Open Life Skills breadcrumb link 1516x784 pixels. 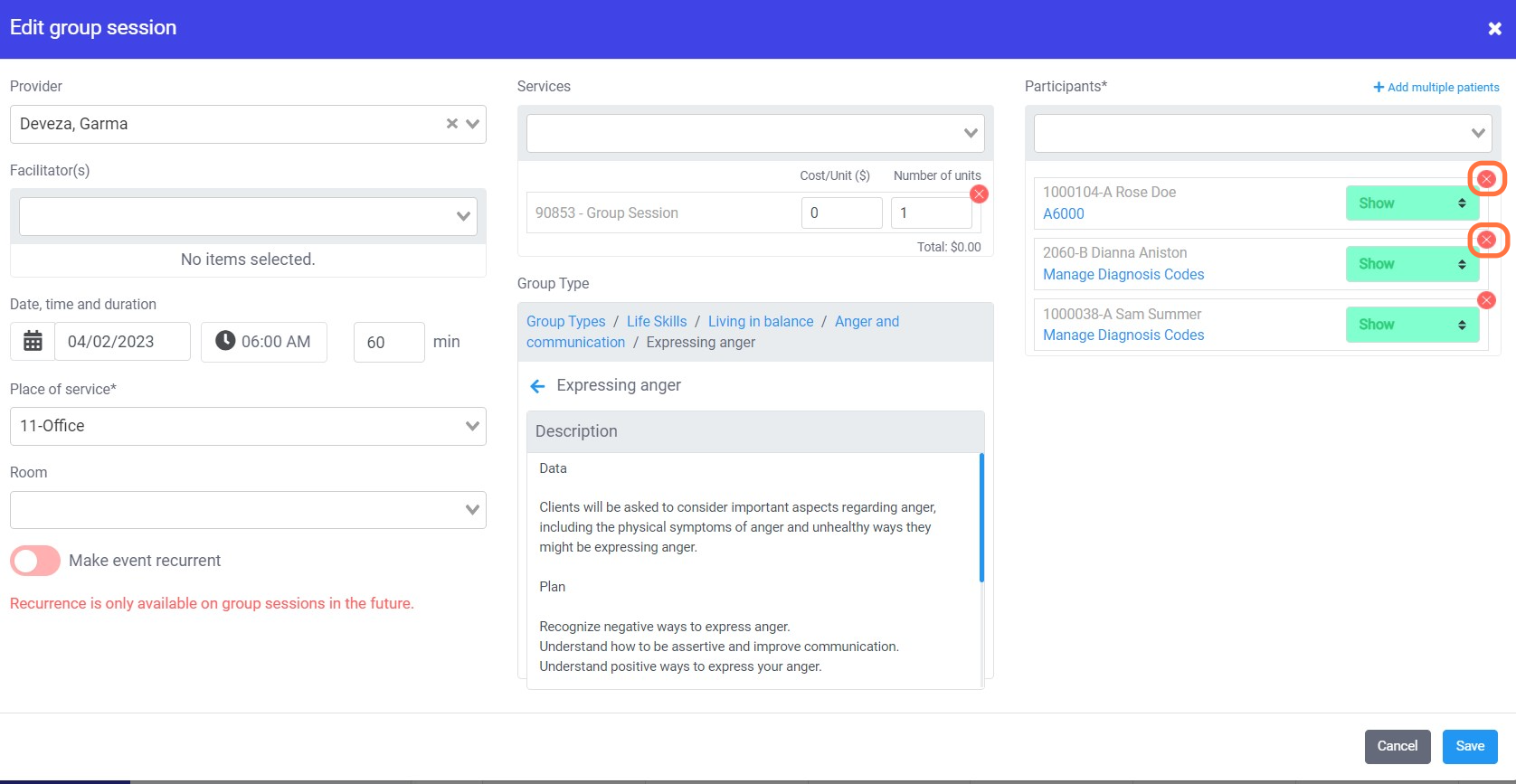657,321
